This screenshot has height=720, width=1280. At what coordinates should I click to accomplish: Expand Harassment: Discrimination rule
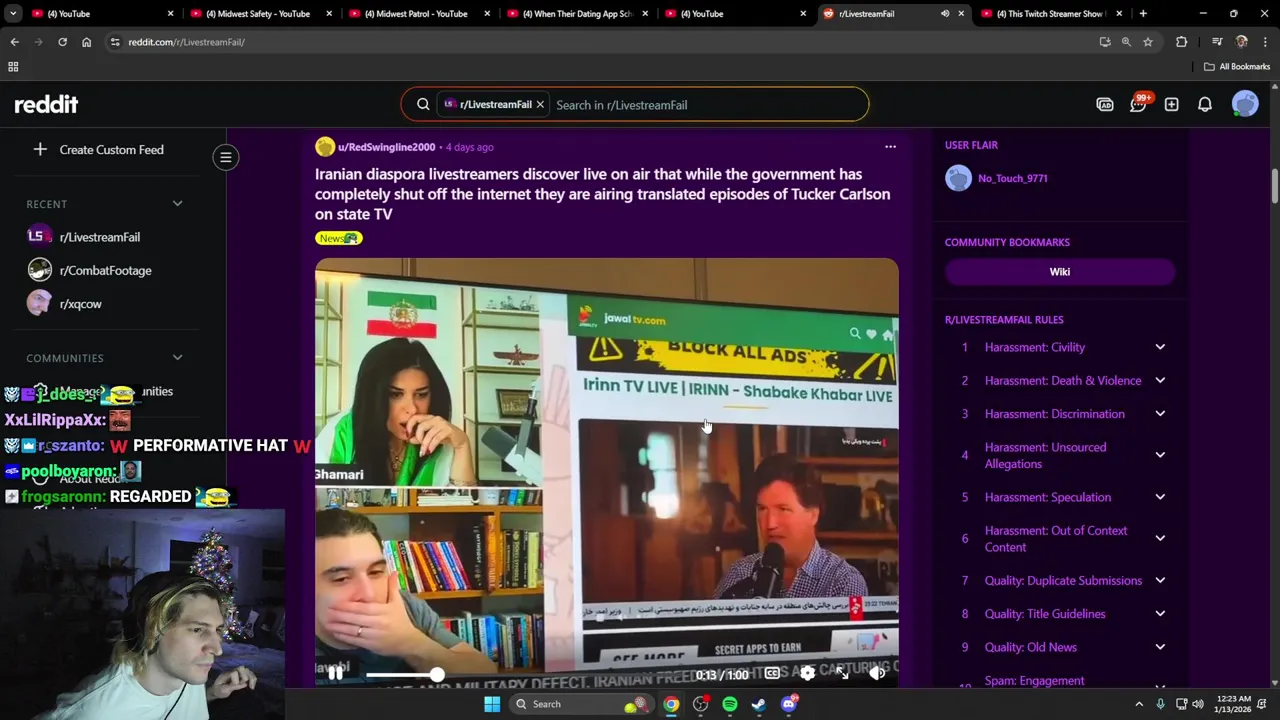[x=1160, y=414]
